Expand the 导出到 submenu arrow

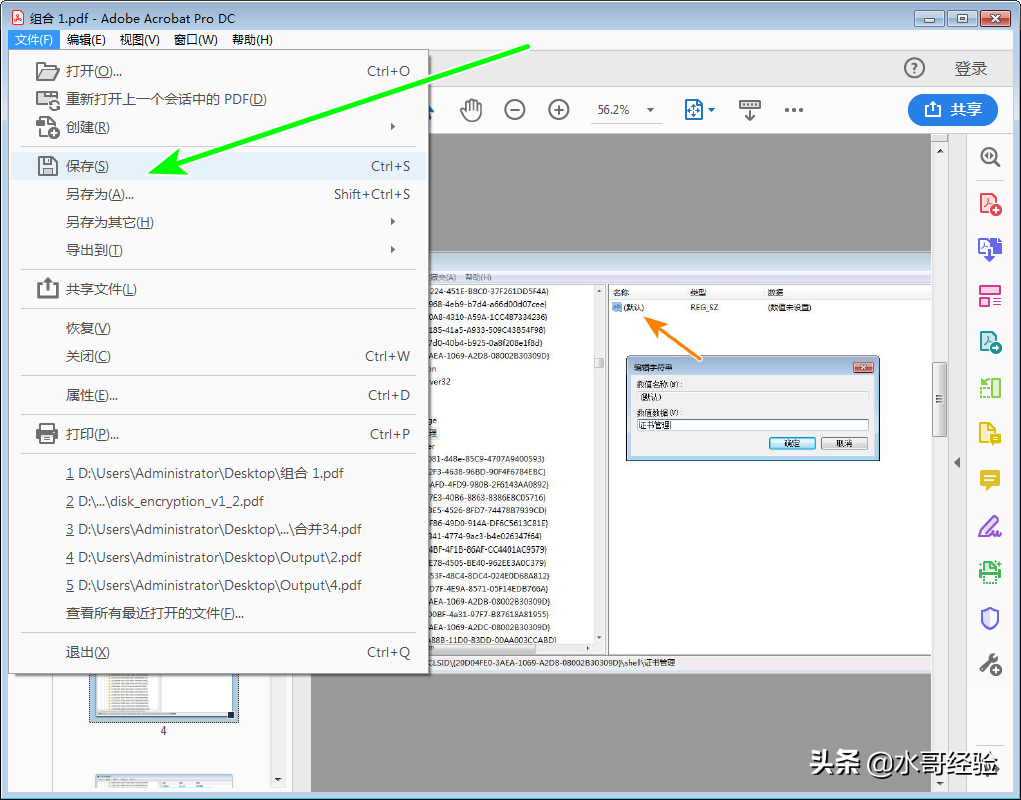tap(393, 249)
